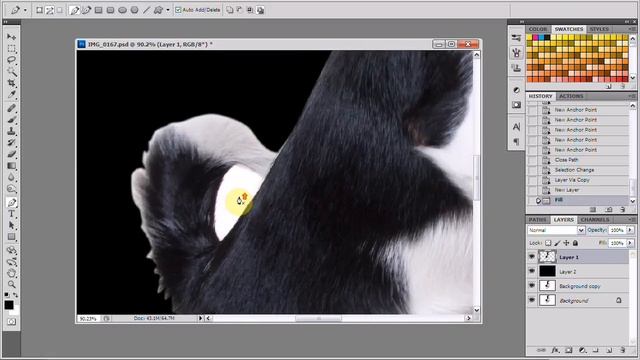This screenshot has width=640, height=360.
Task: Choose Custom Shape tool in options bar
Action: pos(158,10)
